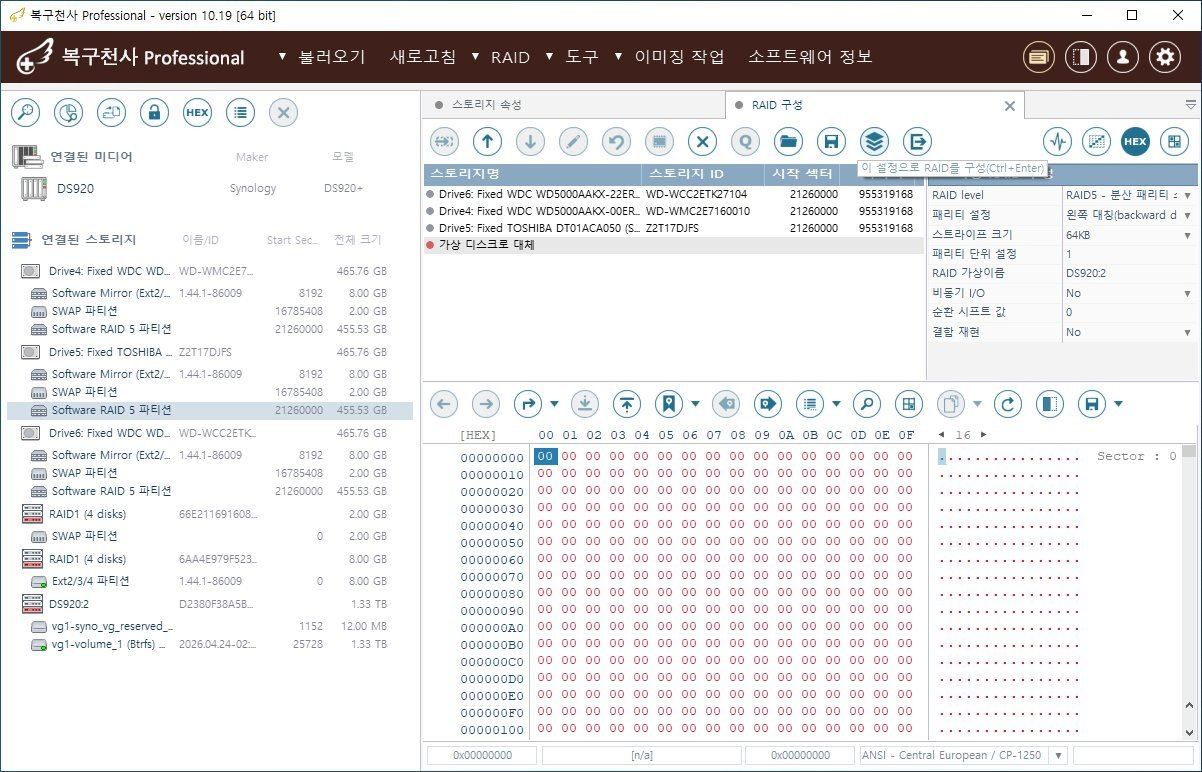The width and height of the screenshot is (1202, 772).
Task: Select the DS920:2 storage entry
Action: 209,604
